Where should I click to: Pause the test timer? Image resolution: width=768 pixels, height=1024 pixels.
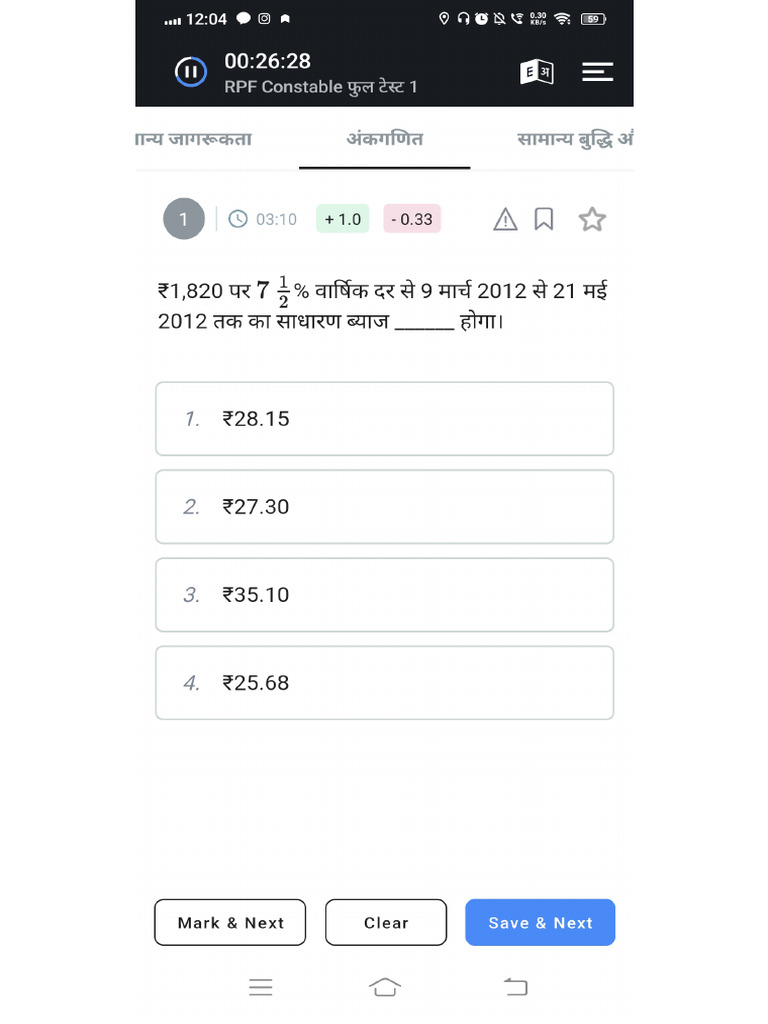(x=190, y=72)
